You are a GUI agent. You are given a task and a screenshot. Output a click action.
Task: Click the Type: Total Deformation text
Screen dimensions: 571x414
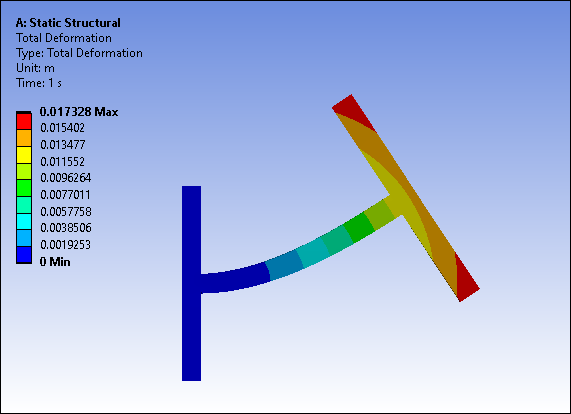pos(79,53)
